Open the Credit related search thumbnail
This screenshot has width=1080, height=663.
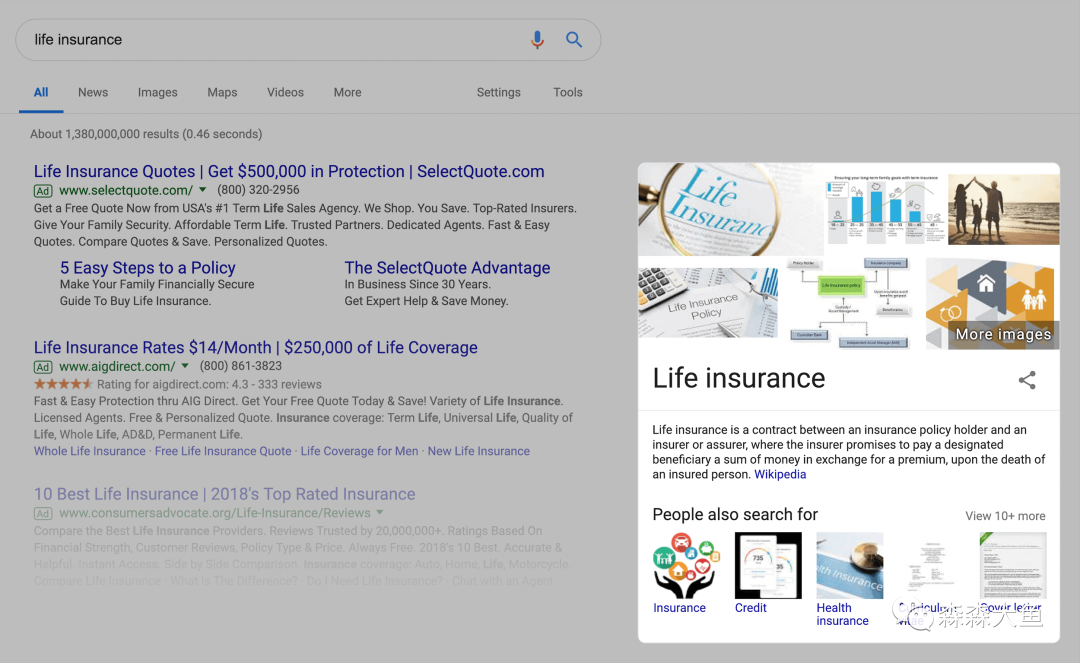768,565
